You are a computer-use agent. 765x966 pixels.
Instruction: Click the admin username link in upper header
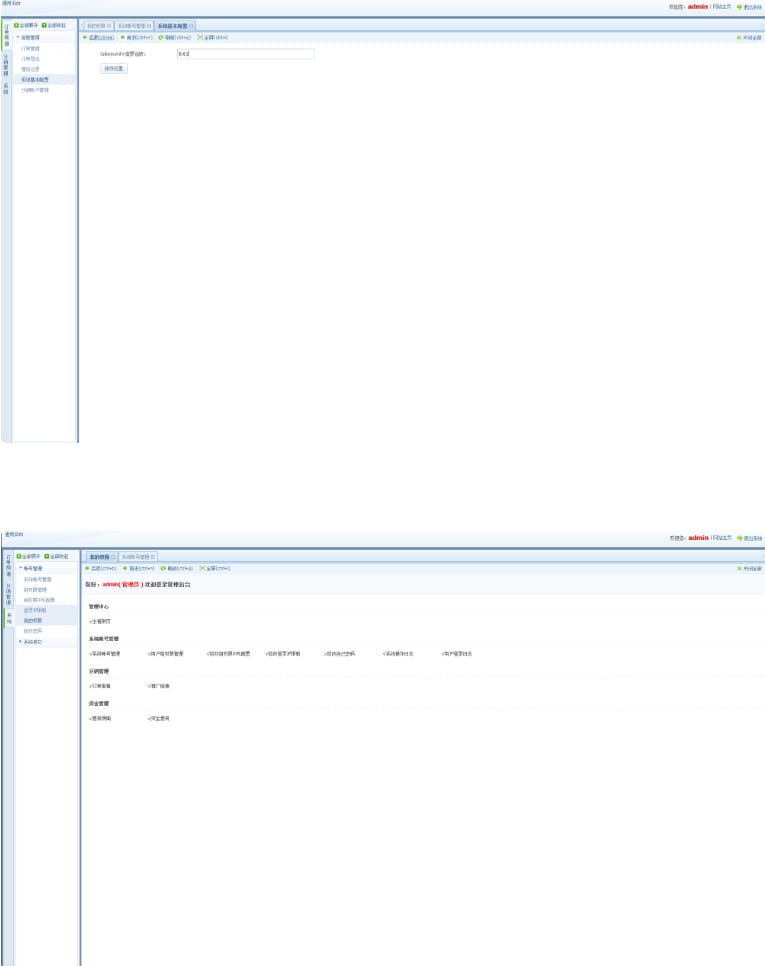[x=698, y=7]
